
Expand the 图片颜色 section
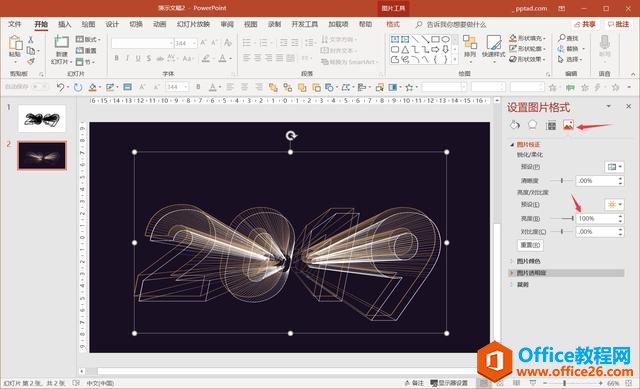529,261
